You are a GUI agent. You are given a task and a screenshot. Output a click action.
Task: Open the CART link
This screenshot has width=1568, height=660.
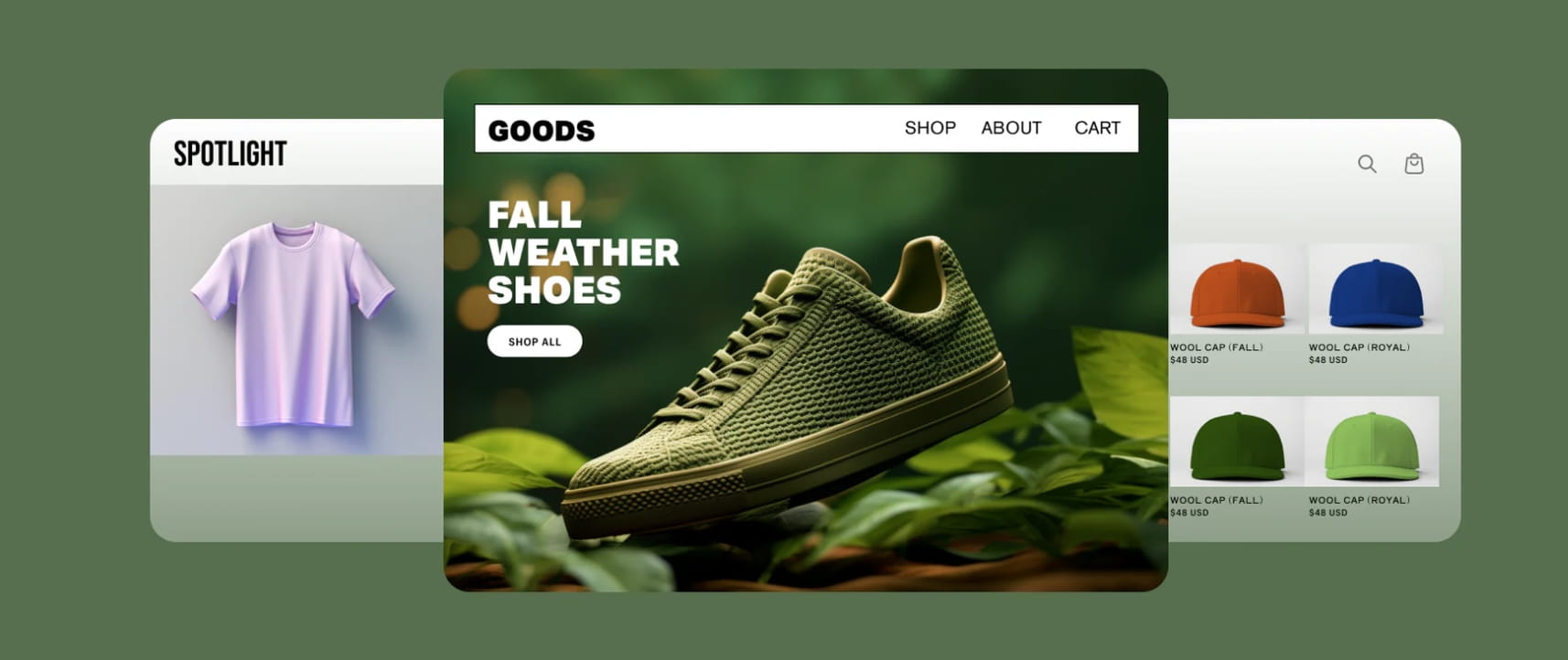point(1097,128)
